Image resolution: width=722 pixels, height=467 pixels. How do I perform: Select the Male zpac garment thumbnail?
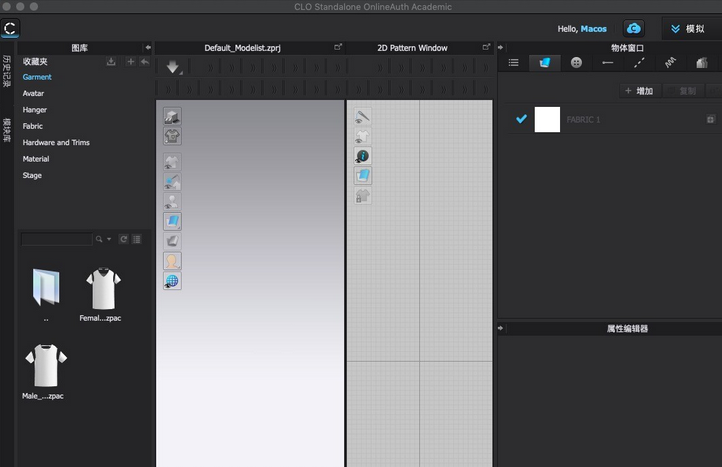[44, 370]
